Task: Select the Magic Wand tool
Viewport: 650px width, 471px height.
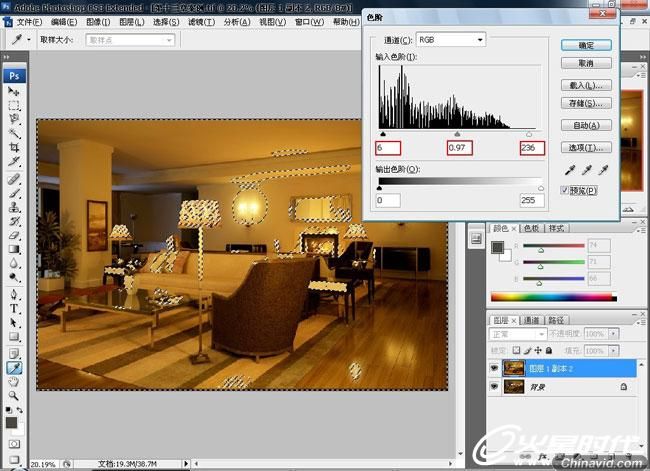Action: click(x=14, y=133)
